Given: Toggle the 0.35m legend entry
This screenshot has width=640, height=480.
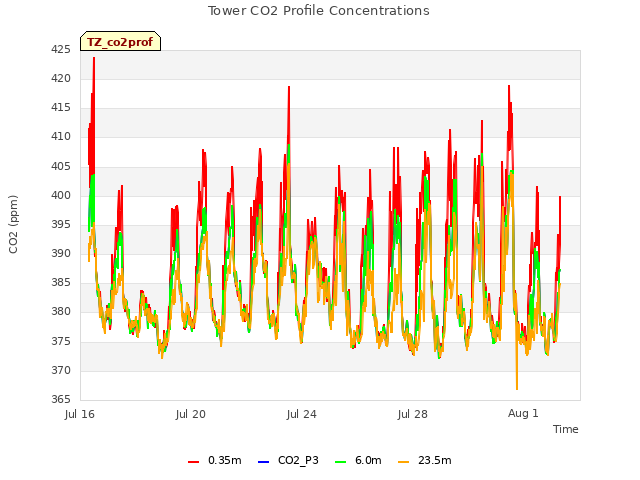Looking at the screenshot, I should 215,460.
